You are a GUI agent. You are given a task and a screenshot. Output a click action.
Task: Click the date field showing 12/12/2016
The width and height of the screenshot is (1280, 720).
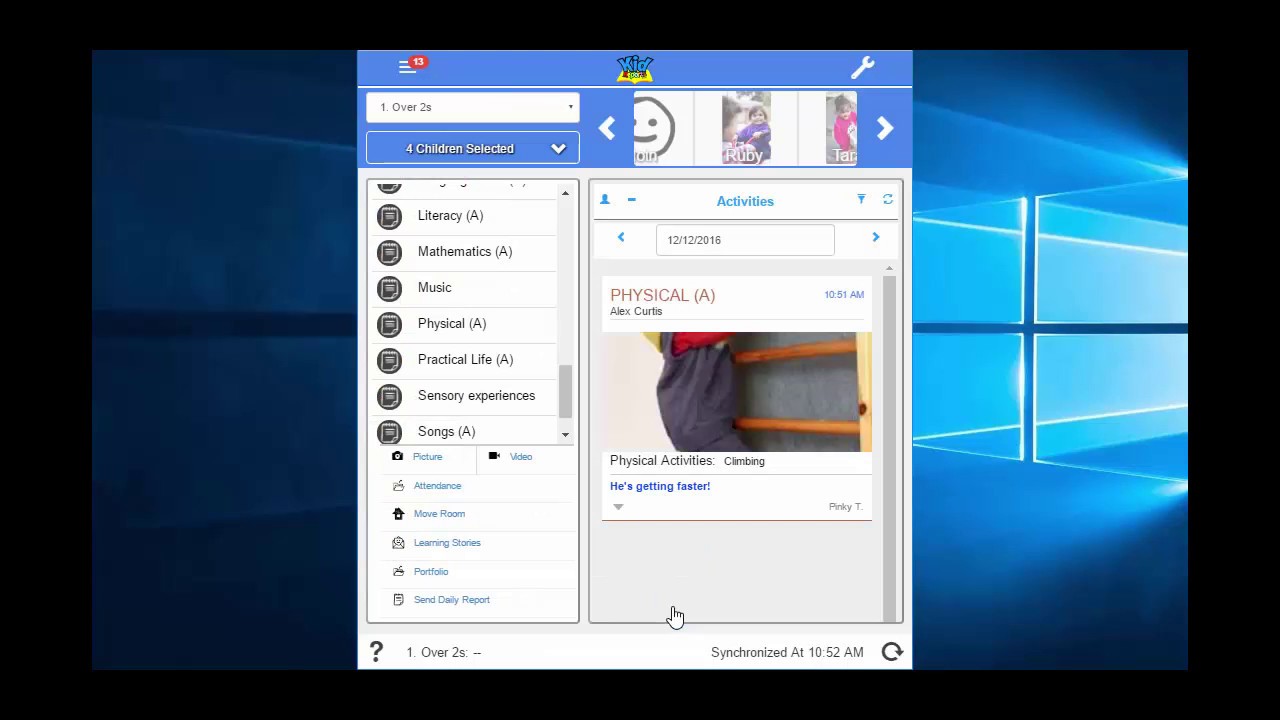(745, 240)
